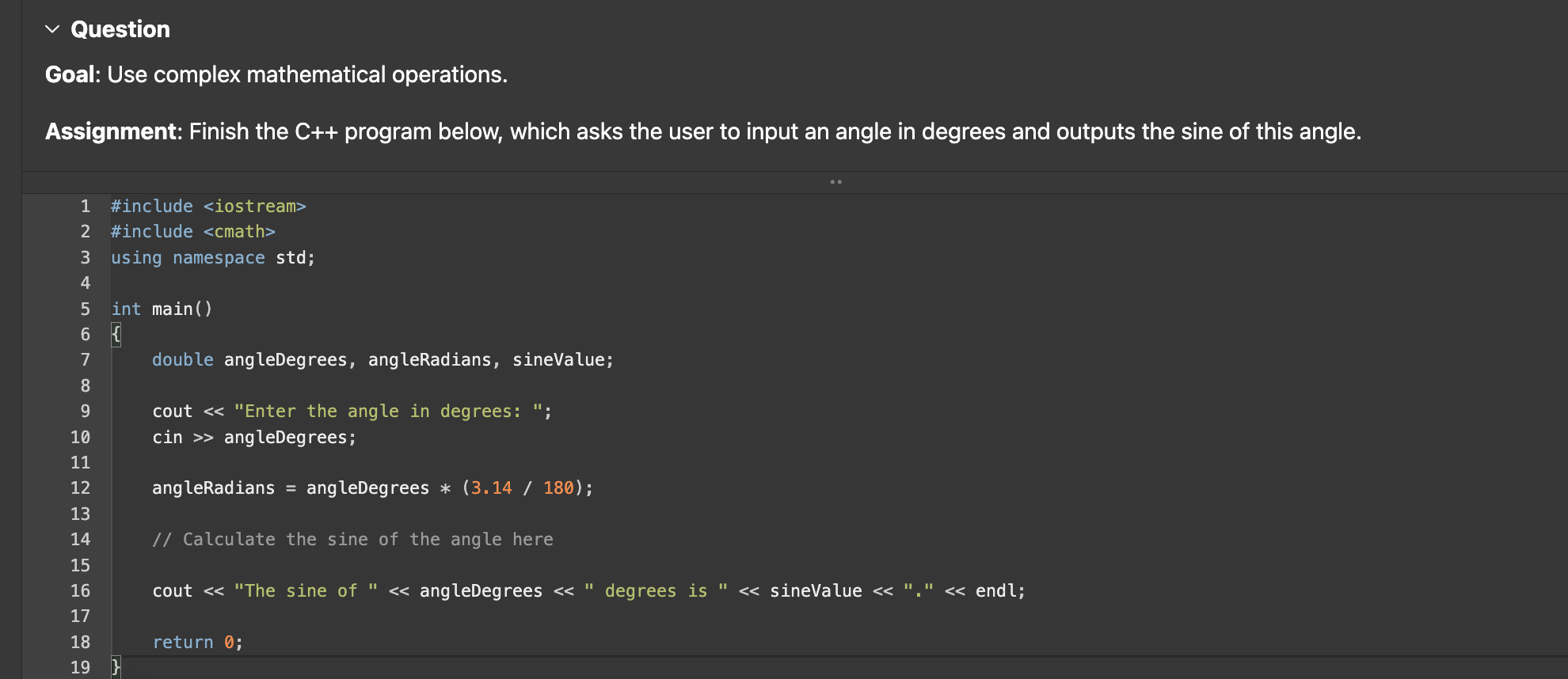Click the 'Calculate the sine' comment line

(352, 540)
